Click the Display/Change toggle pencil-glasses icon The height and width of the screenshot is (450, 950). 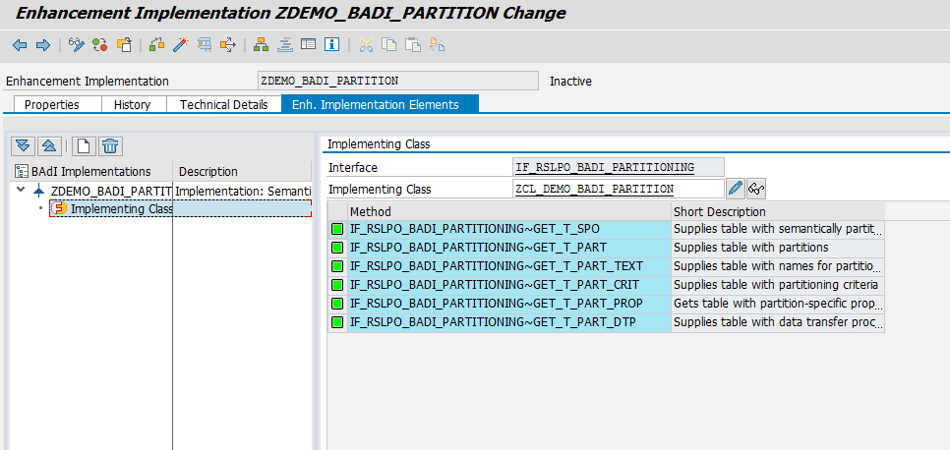tap(76, 45)
